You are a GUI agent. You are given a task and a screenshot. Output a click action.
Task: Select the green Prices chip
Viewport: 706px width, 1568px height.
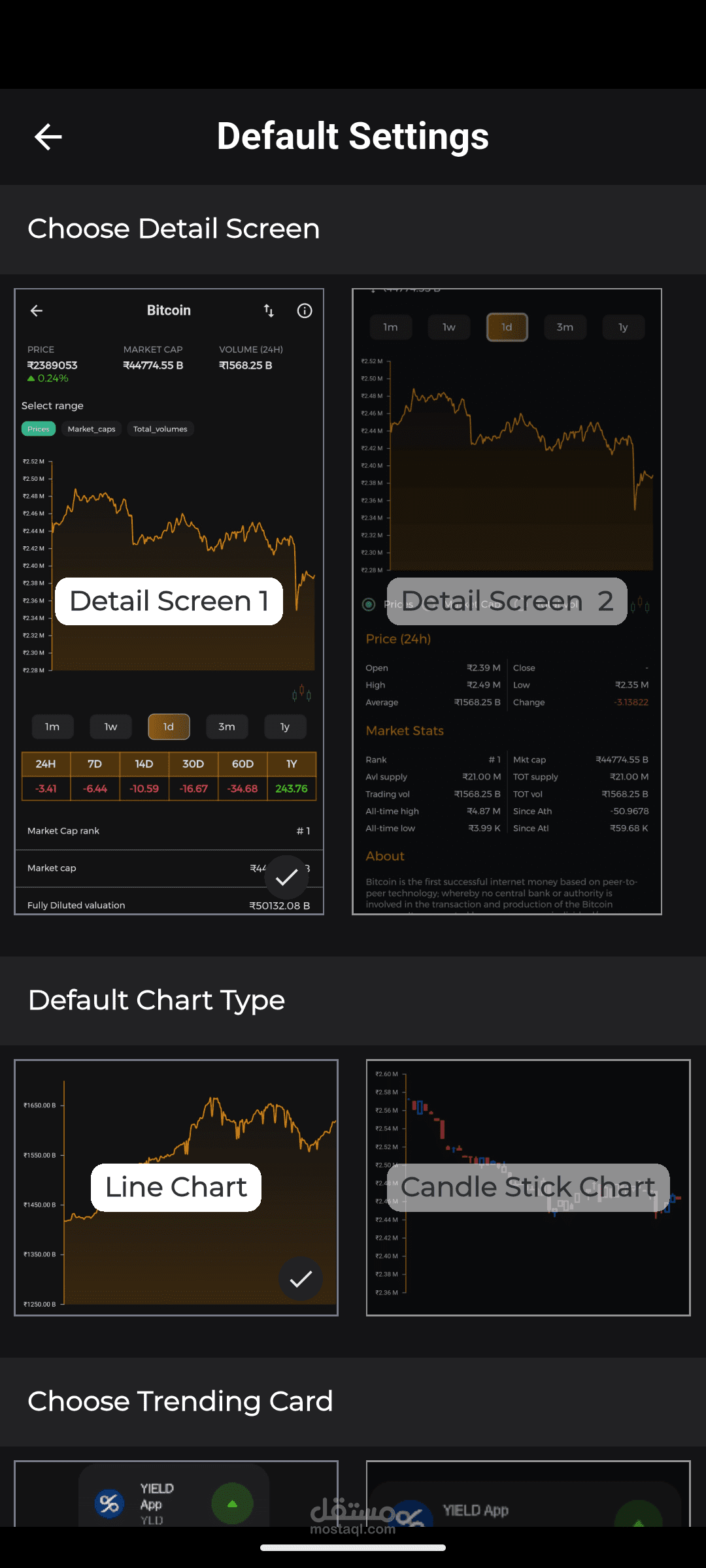click(39, 429)
